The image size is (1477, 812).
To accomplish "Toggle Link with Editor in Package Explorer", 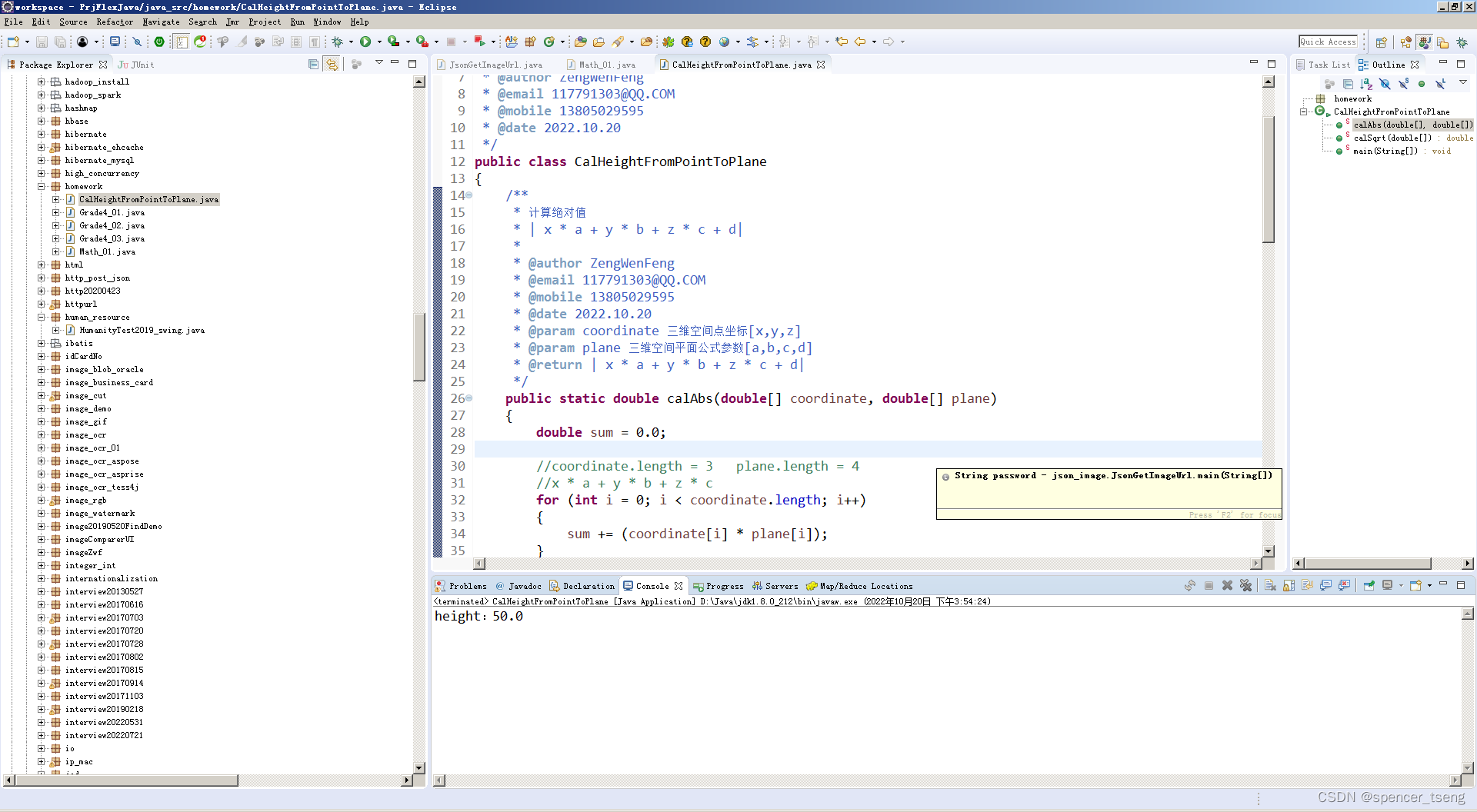I will tap(332, 65).
